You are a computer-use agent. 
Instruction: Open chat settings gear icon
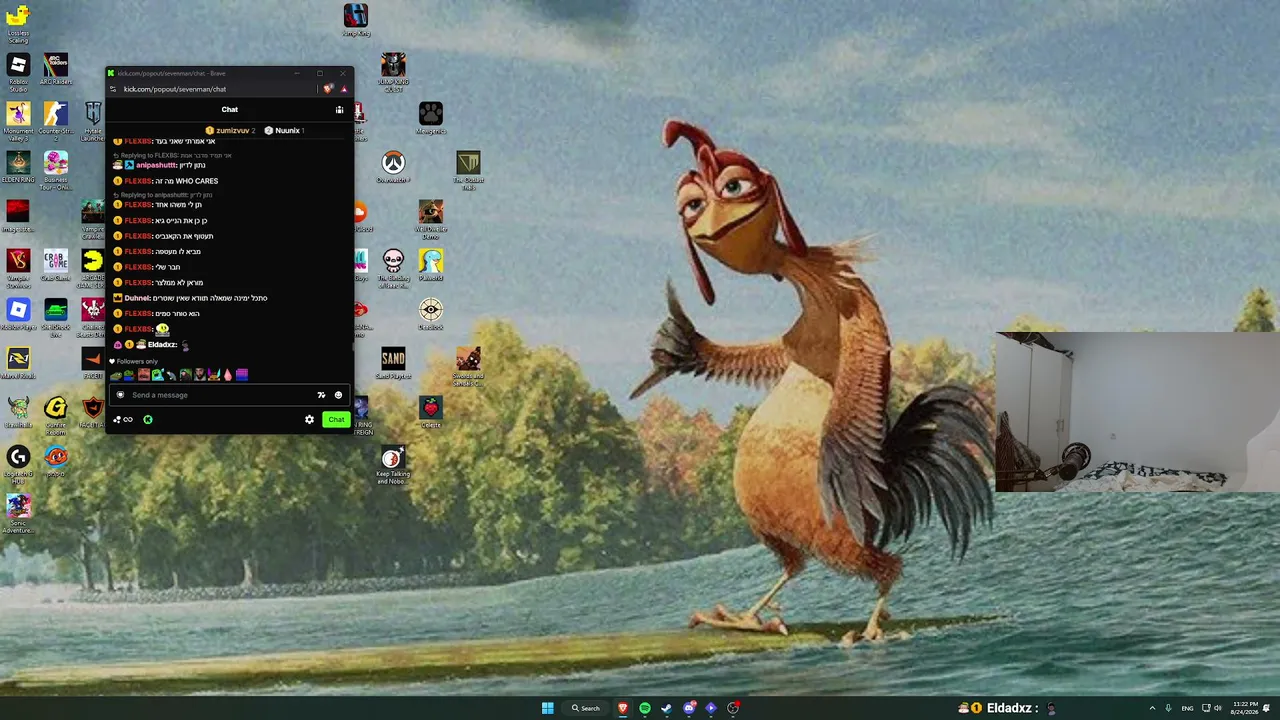(x=309, y=420)
